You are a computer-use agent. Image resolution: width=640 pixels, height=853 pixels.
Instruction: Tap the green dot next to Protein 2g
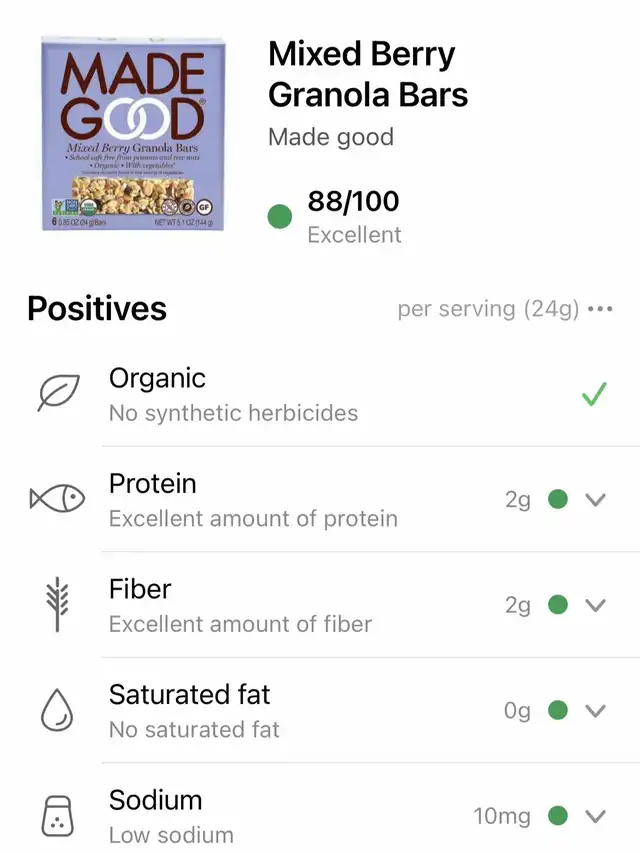point(558,499)
